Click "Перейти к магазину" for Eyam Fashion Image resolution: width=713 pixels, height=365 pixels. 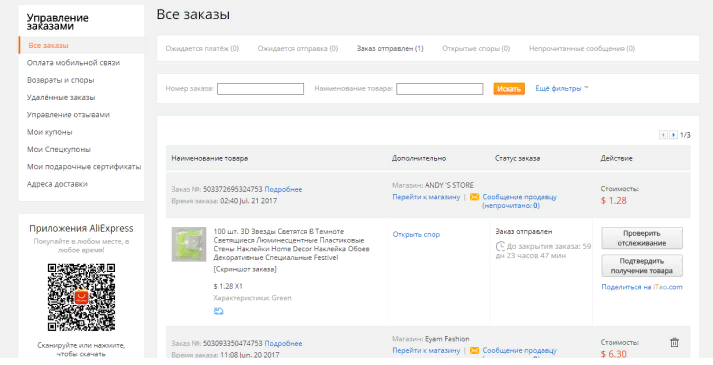click(x=426, y=351)
